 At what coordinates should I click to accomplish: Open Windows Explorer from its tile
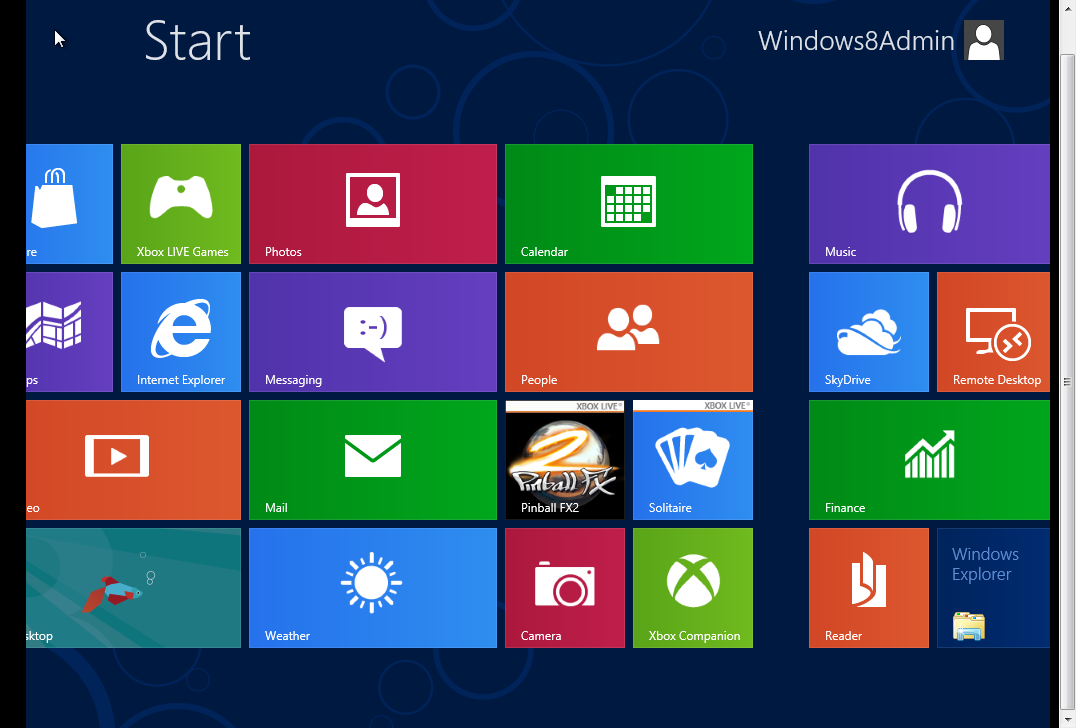993,588
